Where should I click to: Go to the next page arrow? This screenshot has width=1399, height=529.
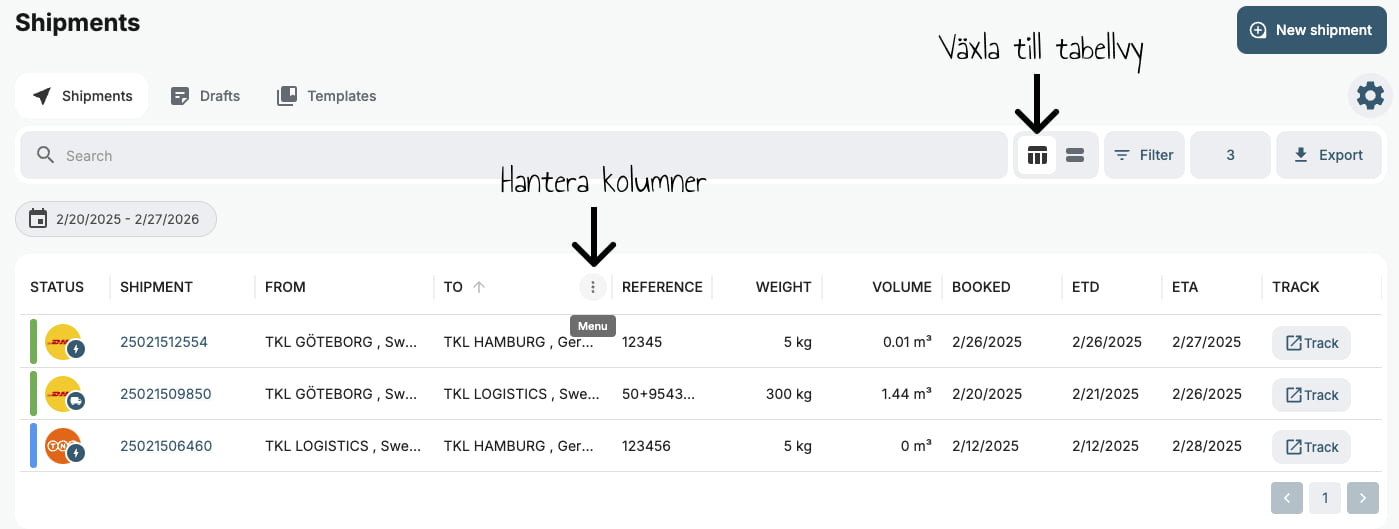tap(1362, 497)
